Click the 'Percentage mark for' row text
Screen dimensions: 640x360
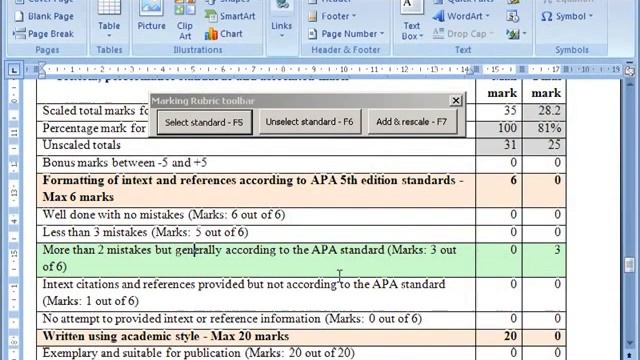[94, 128]
